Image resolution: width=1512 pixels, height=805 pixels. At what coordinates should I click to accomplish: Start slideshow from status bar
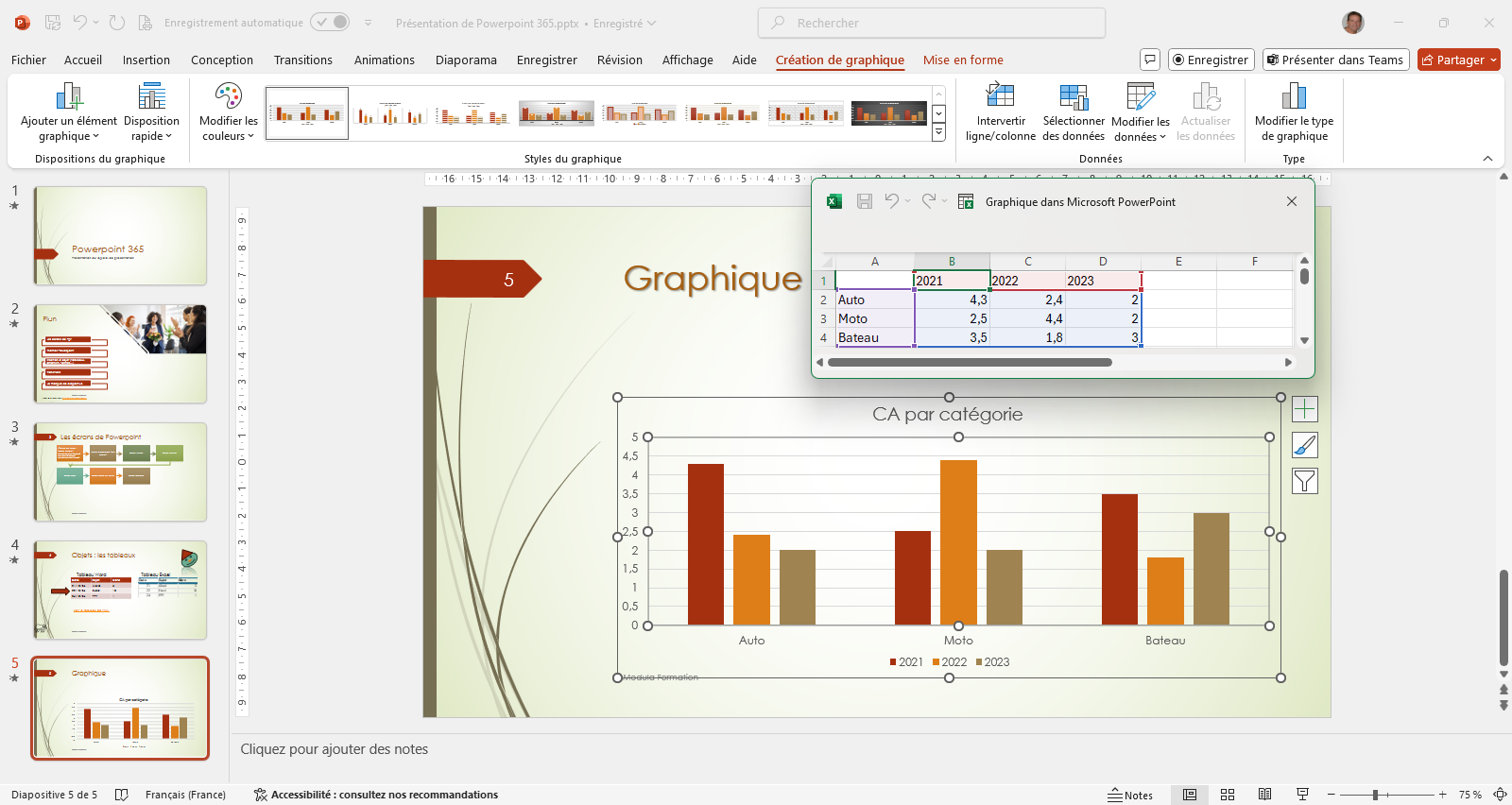click(x=1302, y=795)
